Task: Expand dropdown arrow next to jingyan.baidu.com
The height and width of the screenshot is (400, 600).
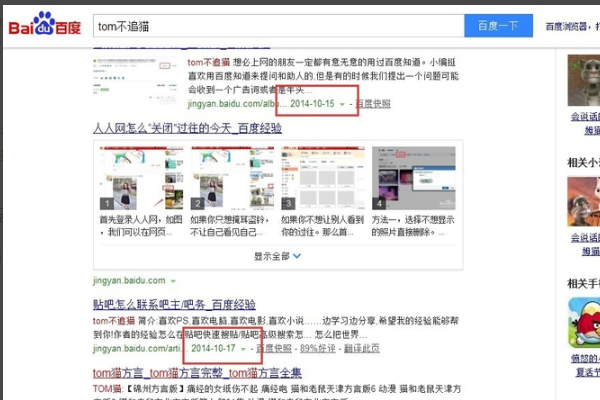Action: click(173, 281)
